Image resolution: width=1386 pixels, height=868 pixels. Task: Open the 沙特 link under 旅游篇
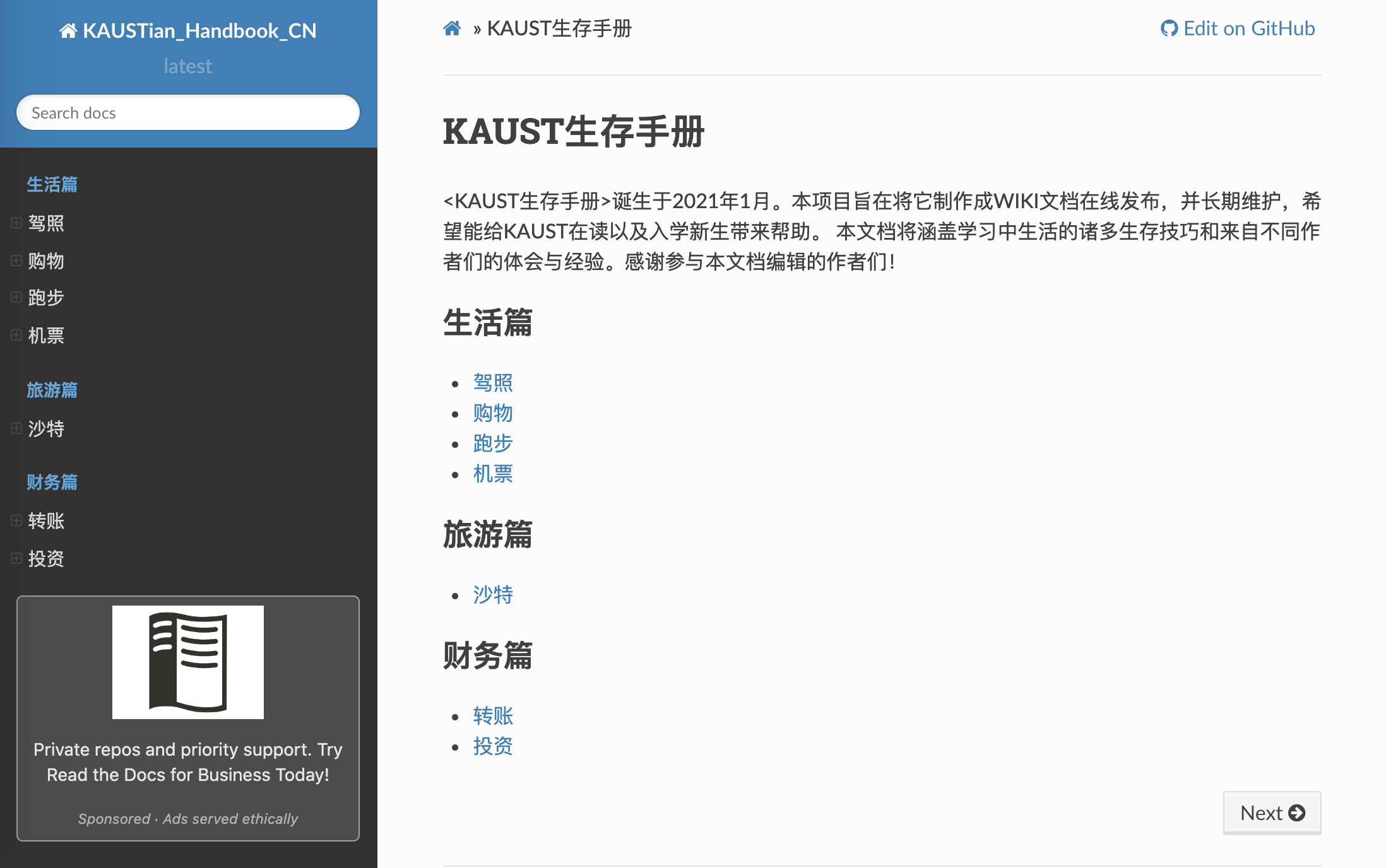click(493, 594)
